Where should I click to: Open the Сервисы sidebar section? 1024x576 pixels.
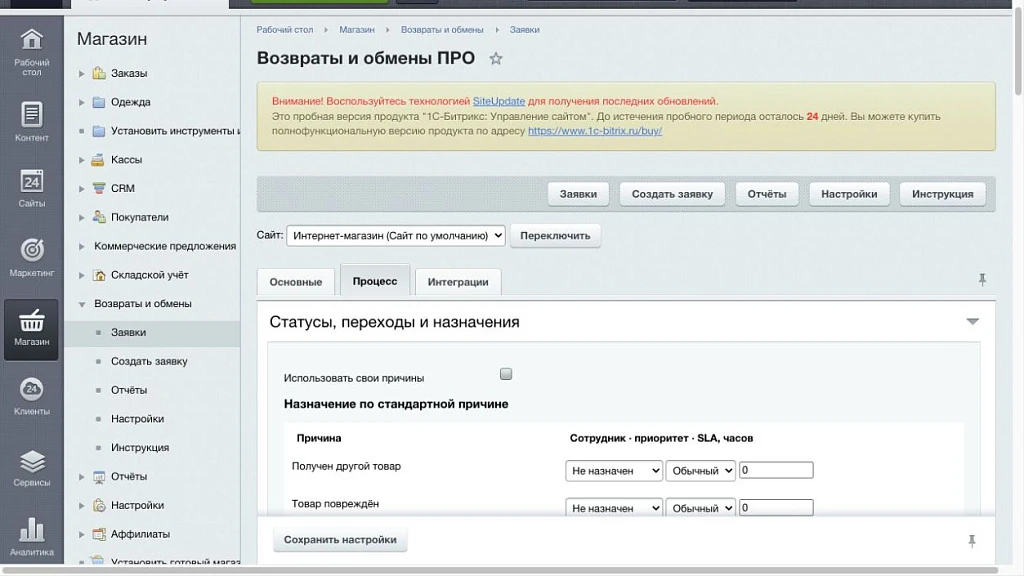coord(31,468)
